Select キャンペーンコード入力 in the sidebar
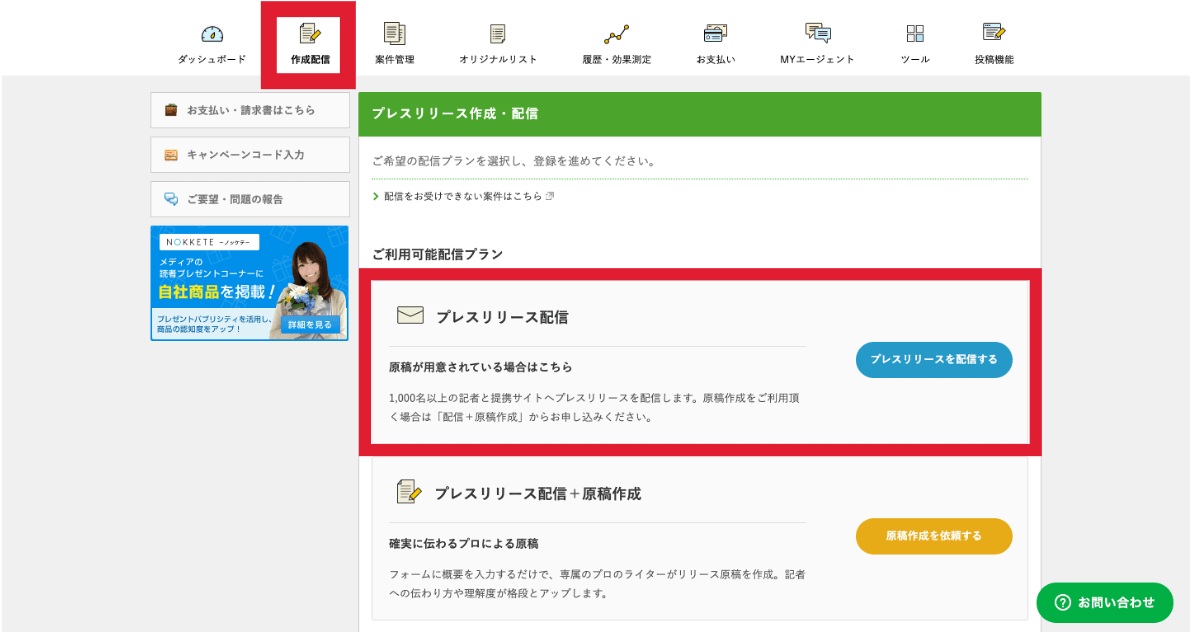This screenshot has width=1191, height=633. click(x=250, y=155)
